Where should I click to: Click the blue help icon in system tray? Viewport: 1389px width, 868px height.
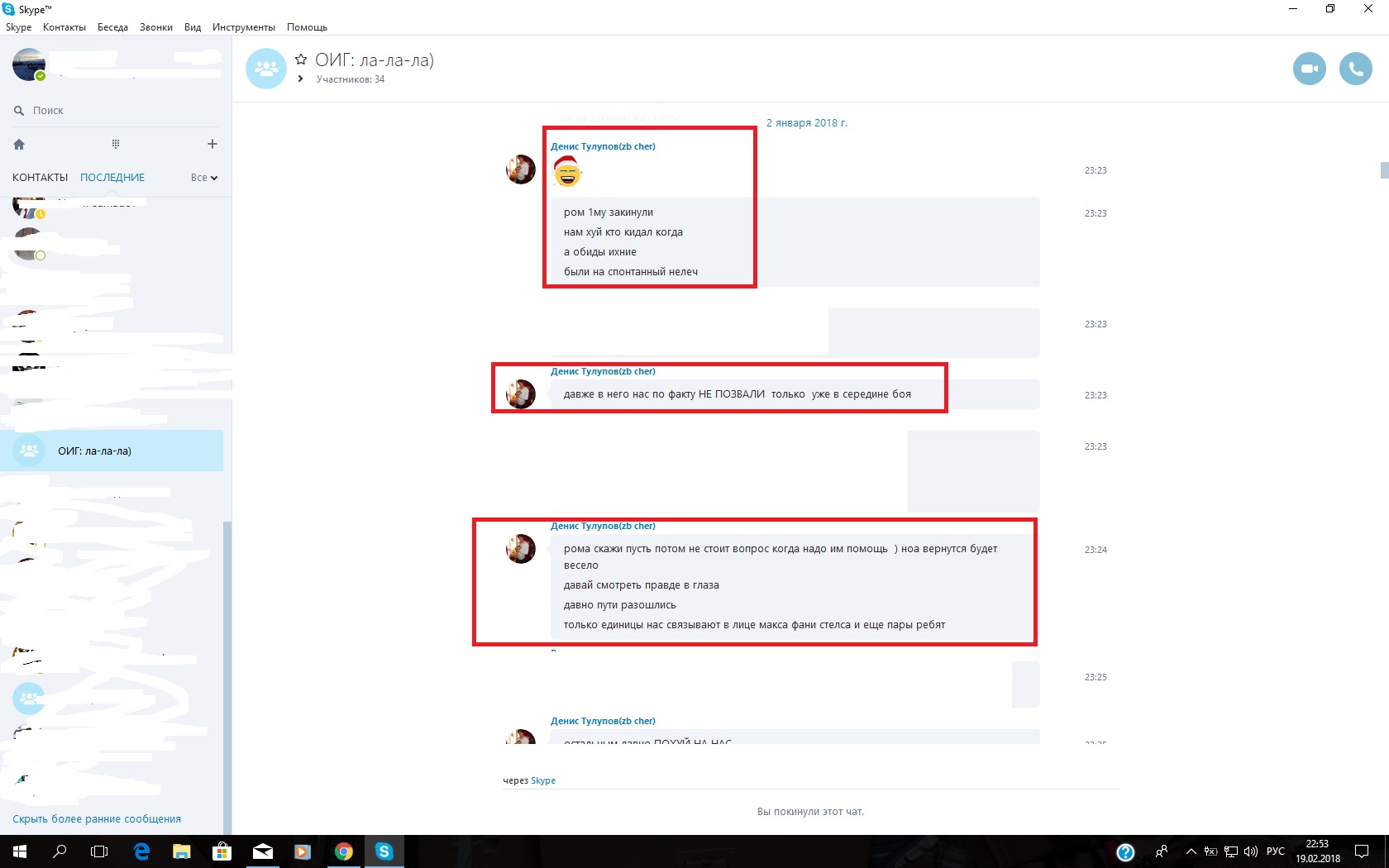coord(1125,851)
